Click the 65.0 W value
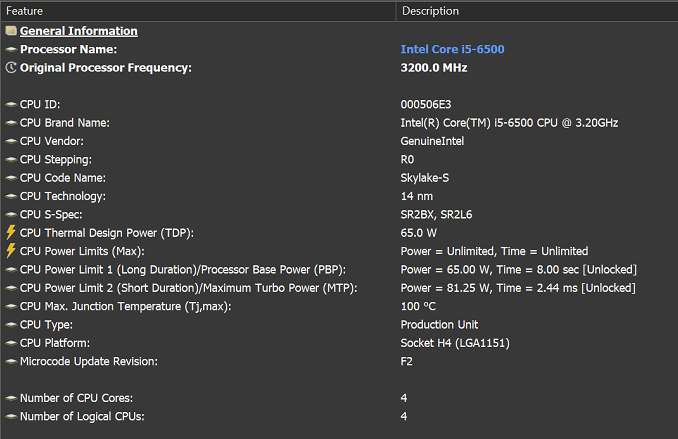Viewport: 678px width, 439px height. tap(418, 233)
